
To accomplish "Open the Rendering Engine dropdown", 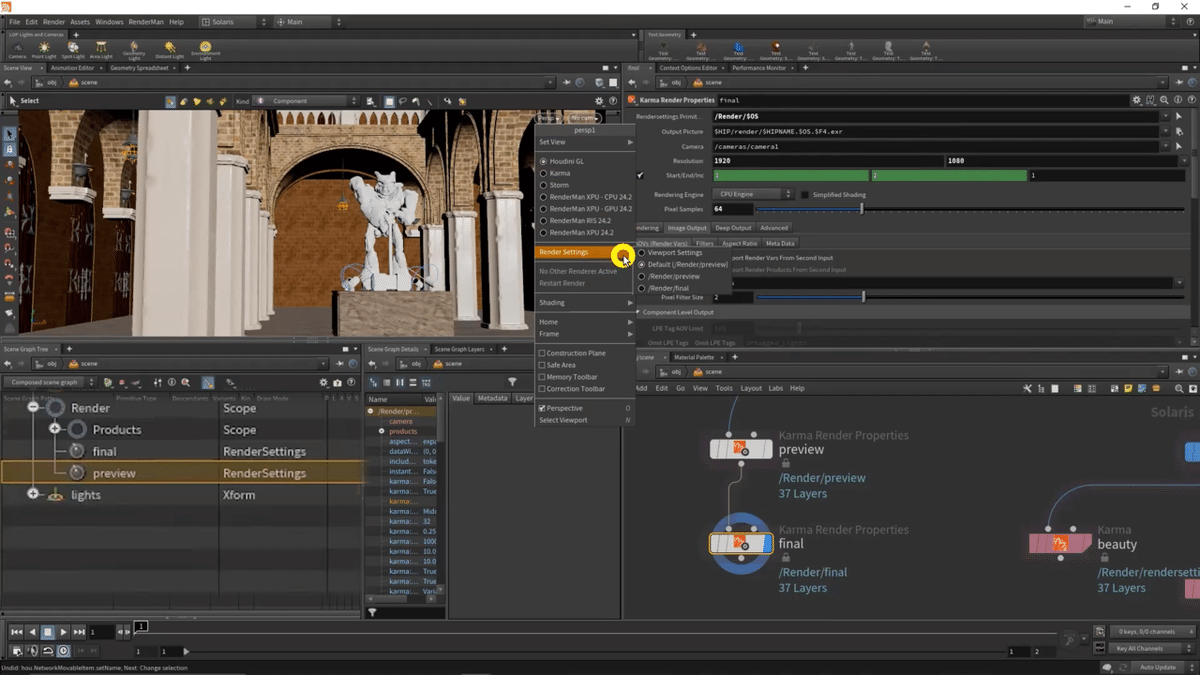I will coord(753,194).
